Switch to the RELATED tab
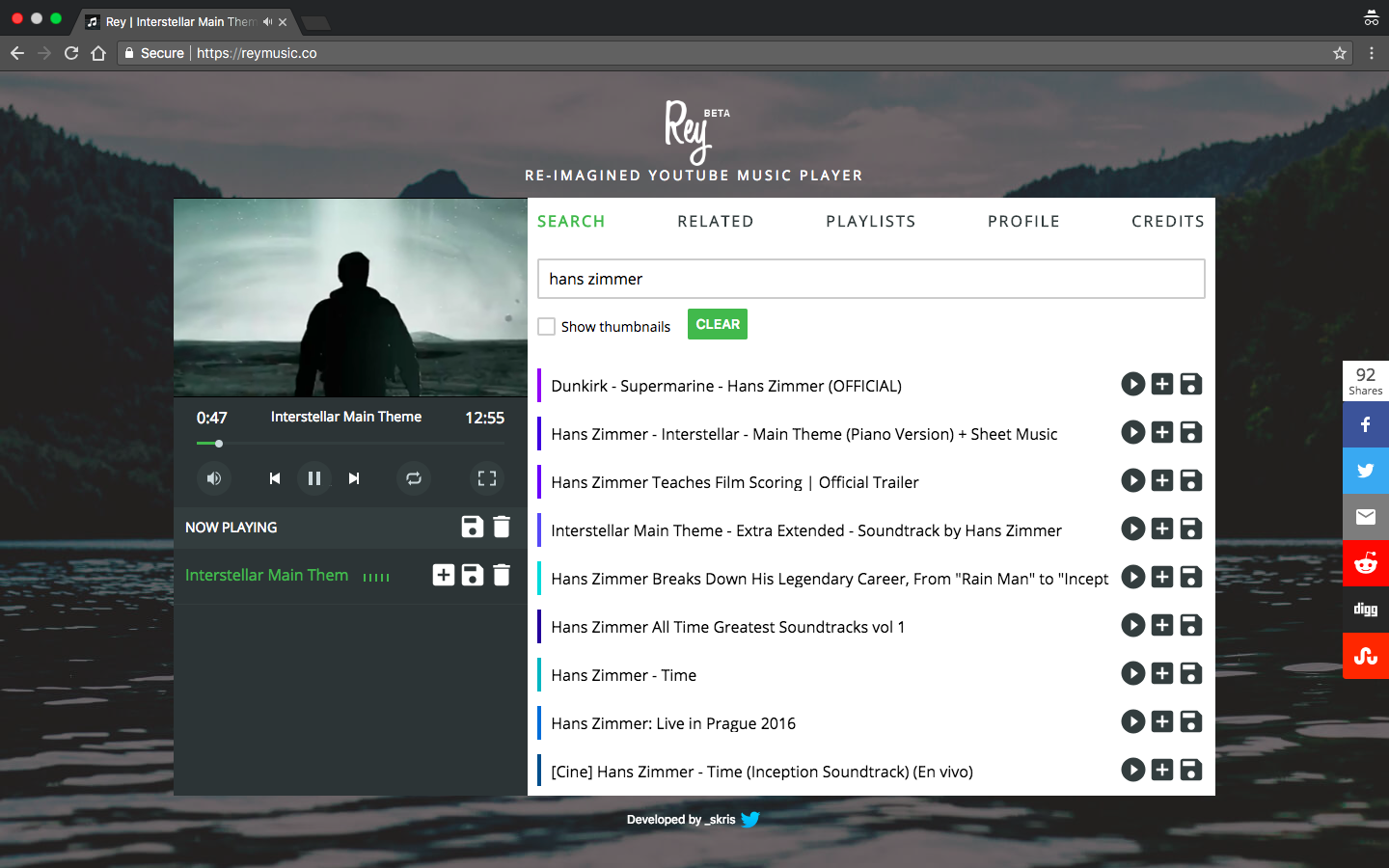Screen dimensions: 1389x868 pos(715,222)
